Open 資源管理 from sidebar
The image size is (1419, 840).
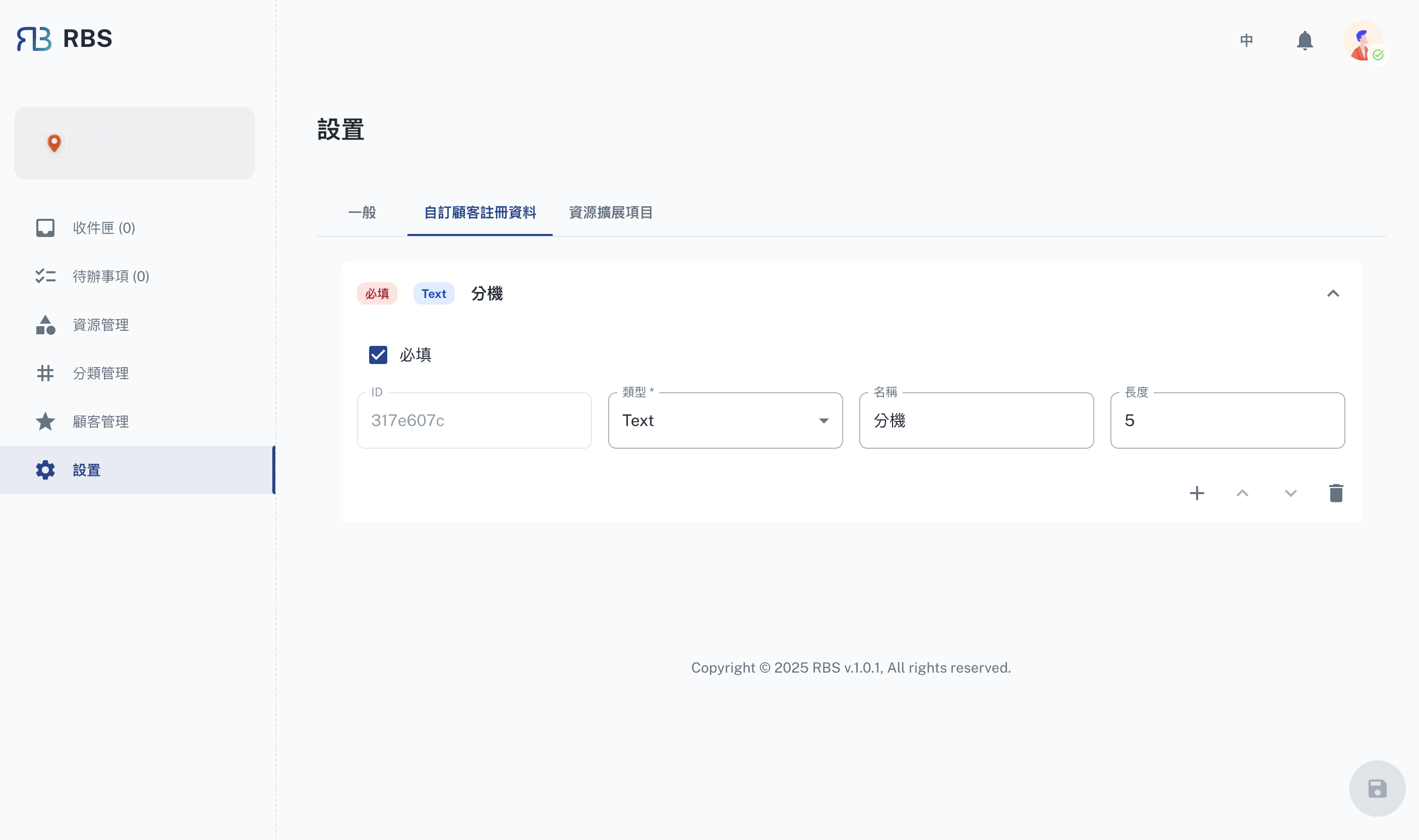100,325
